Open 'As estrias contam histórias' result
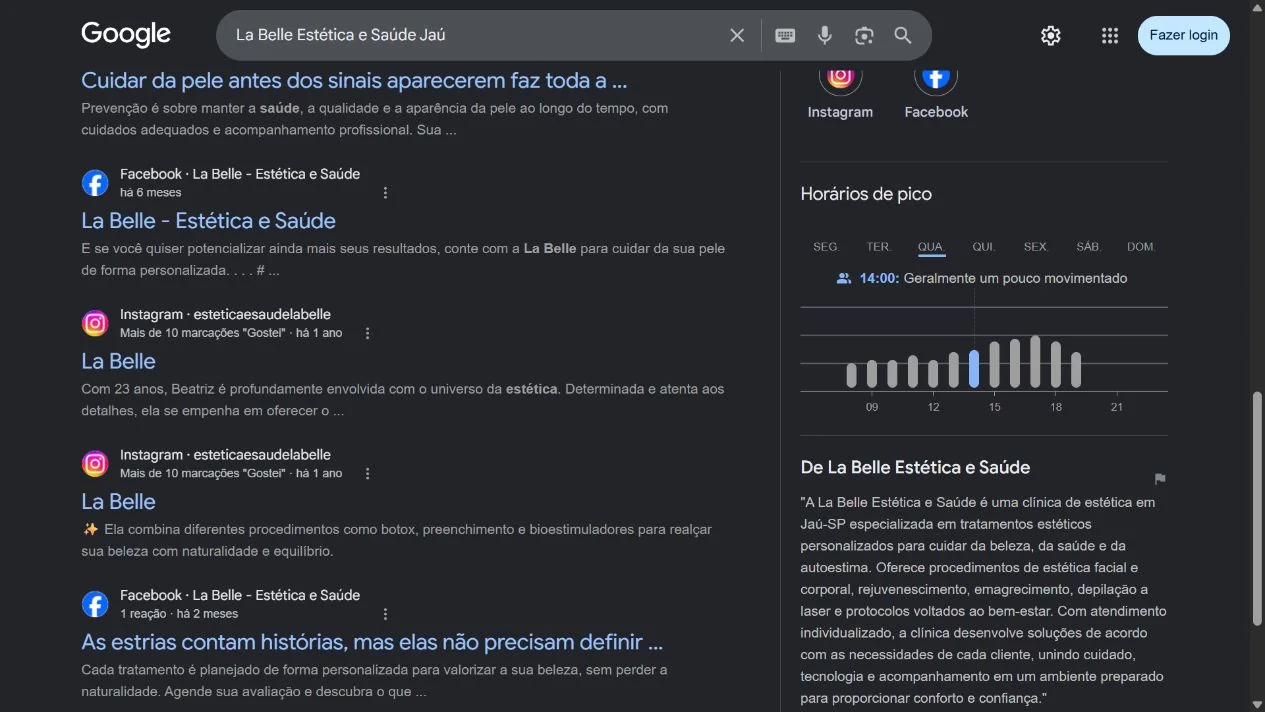Viewport: 1265px width, 712px height. click(372, 642)
